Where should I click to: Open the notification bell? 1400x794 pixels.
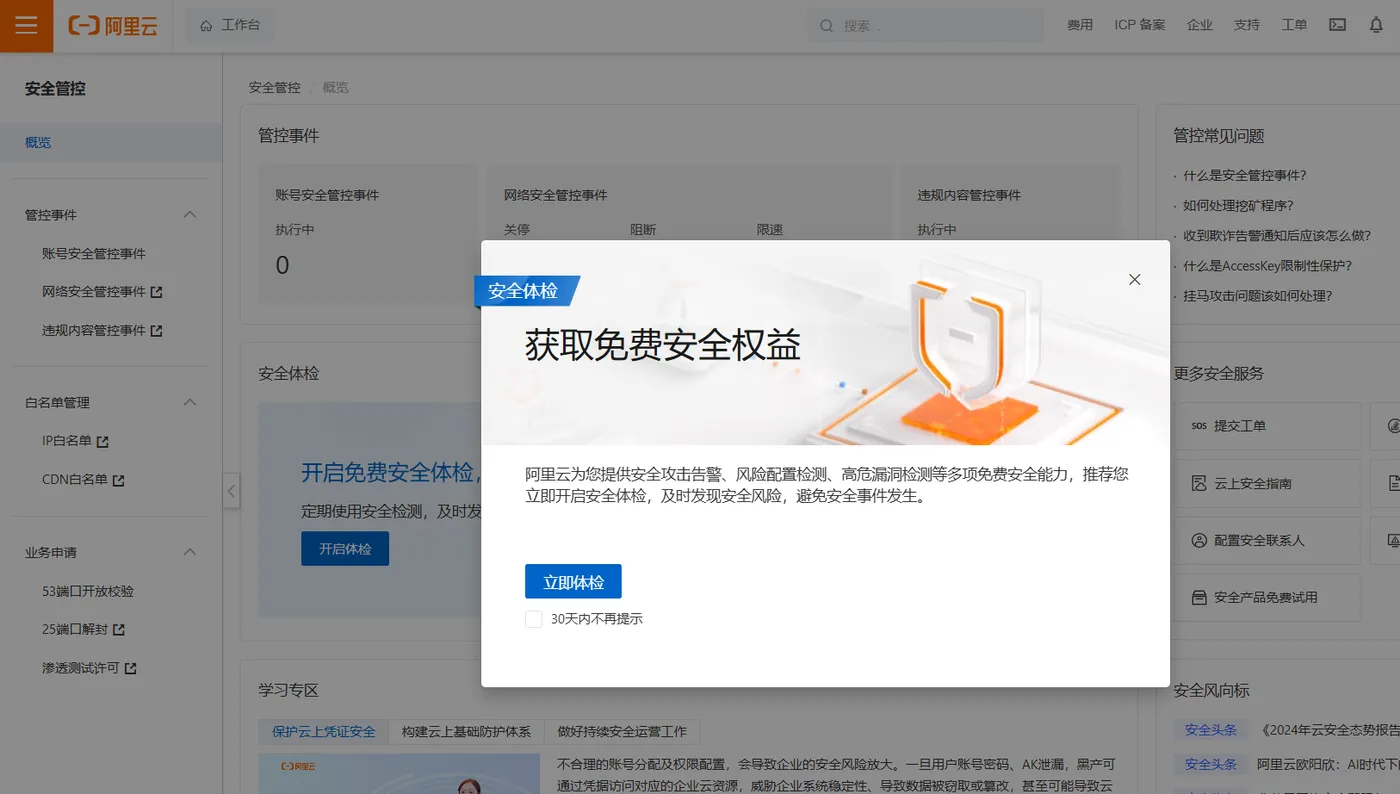tap(1376, 25)
